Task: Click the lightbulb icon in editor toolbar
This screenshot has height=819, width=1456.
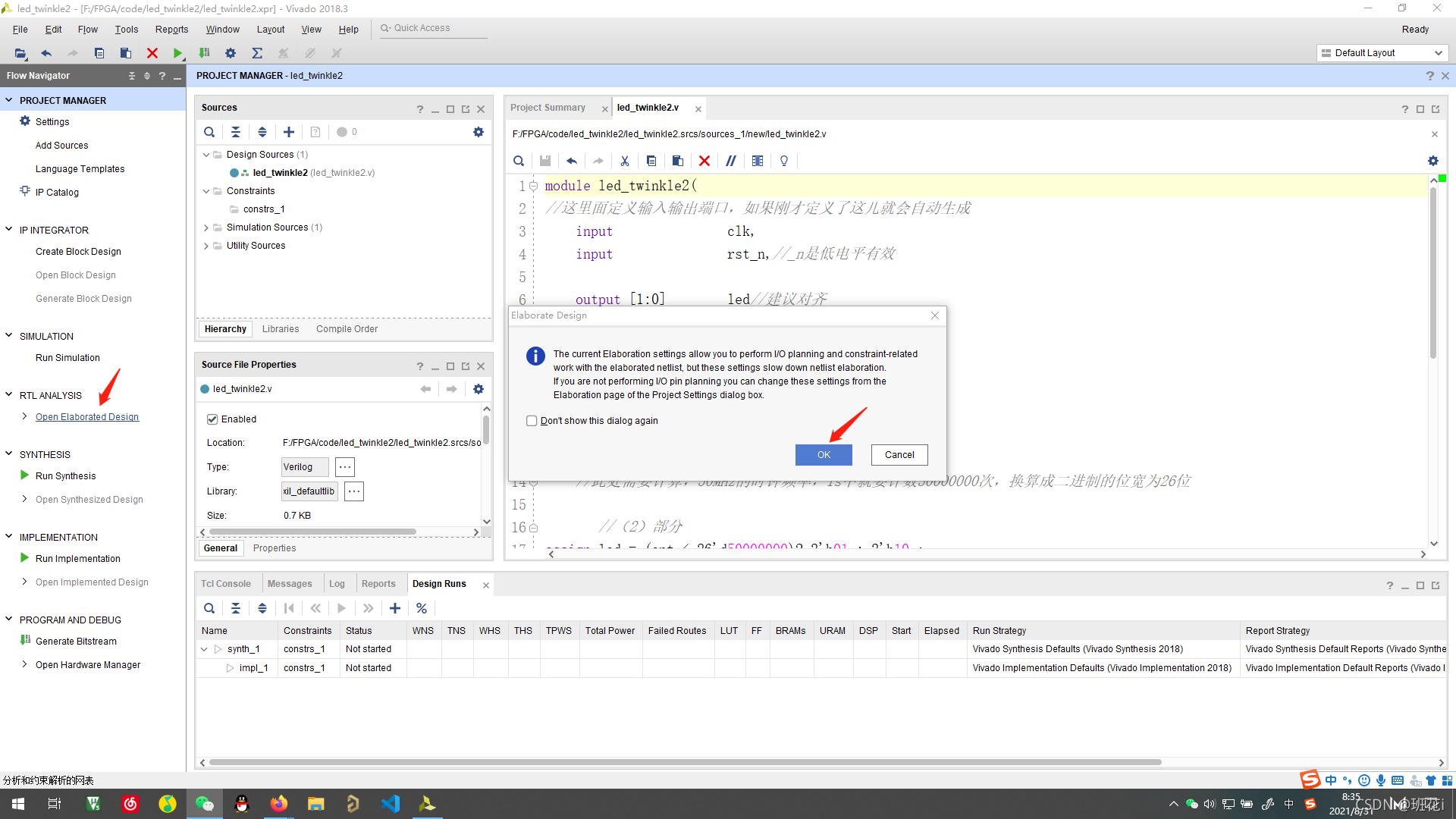Action: pyautogui.click(x=784, y=161)
